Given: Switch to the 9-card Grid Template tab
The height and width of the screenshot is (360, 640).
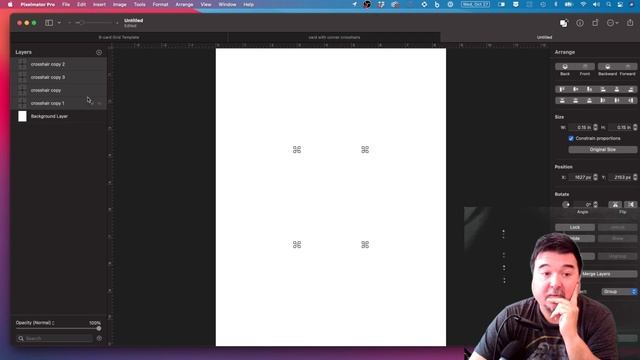Looking at the screenshot, I should 119,37.
